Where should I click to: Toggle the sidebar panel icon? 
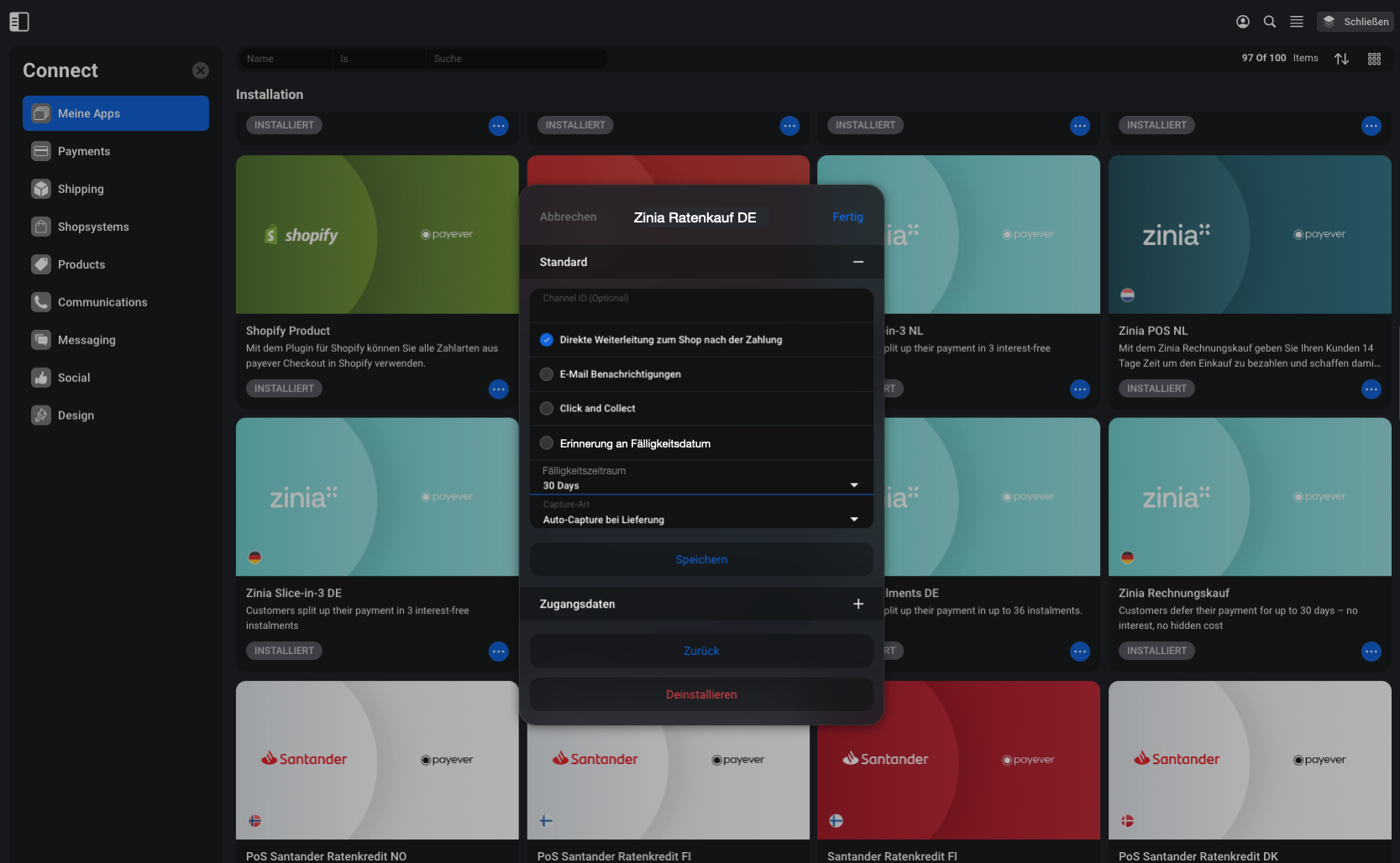pyautogui.click(x=19, y=22)
